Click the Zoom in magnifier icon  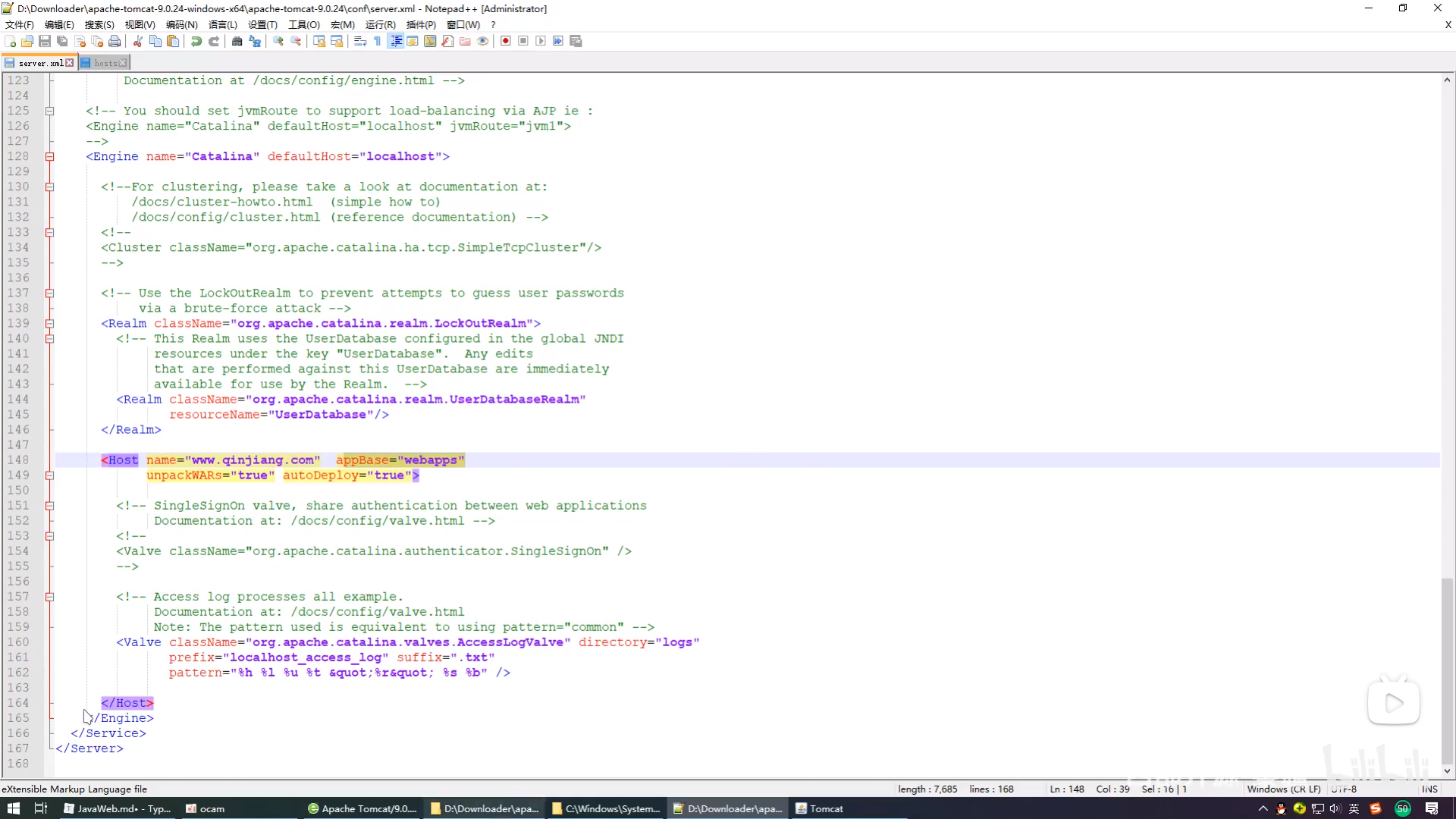click(278, 41)
